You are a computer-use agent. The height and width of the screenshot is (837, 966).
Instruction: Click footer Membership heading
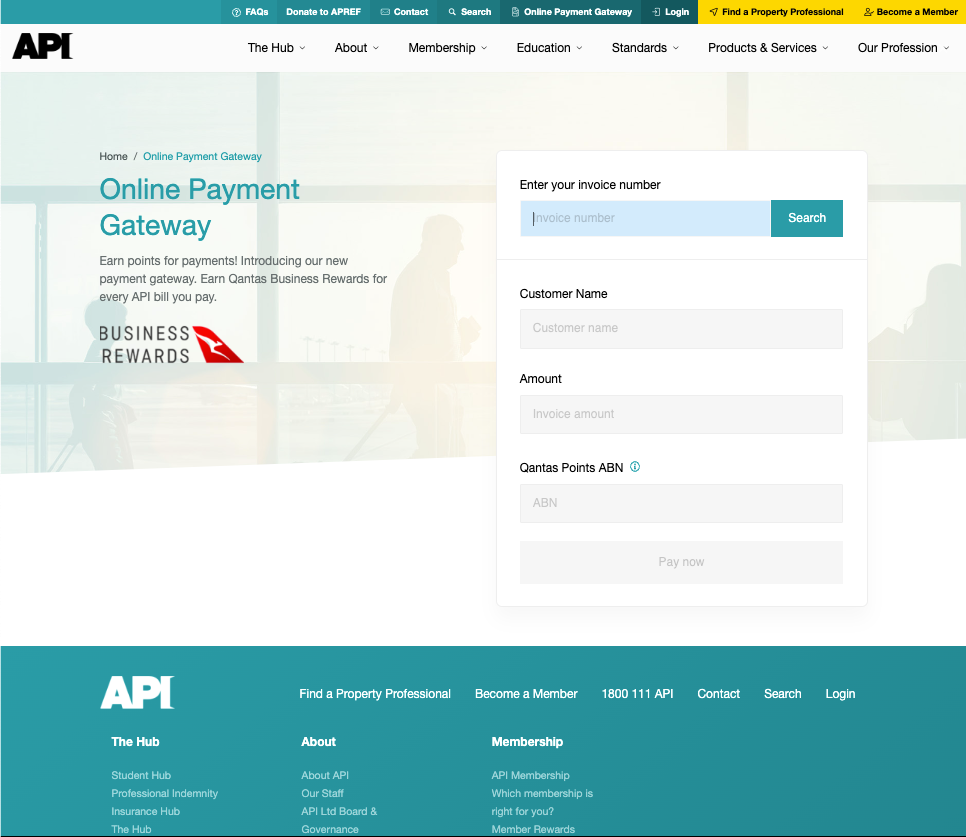click(527, 742)
